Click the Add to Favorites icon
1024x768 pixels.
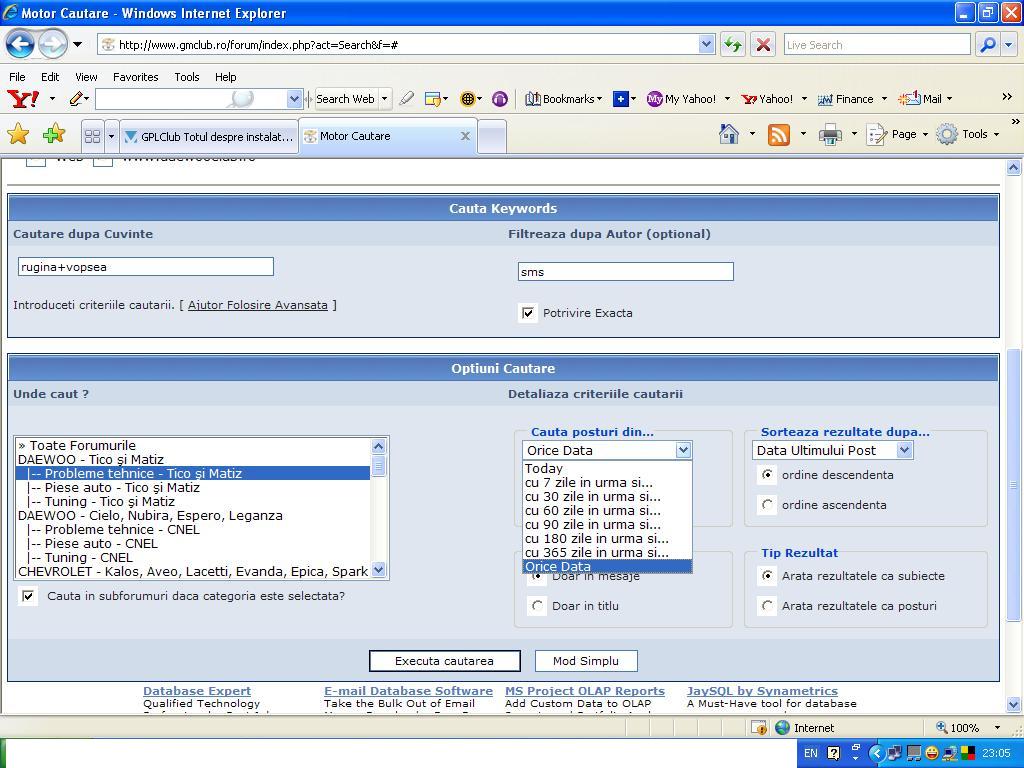pos(54,135)
